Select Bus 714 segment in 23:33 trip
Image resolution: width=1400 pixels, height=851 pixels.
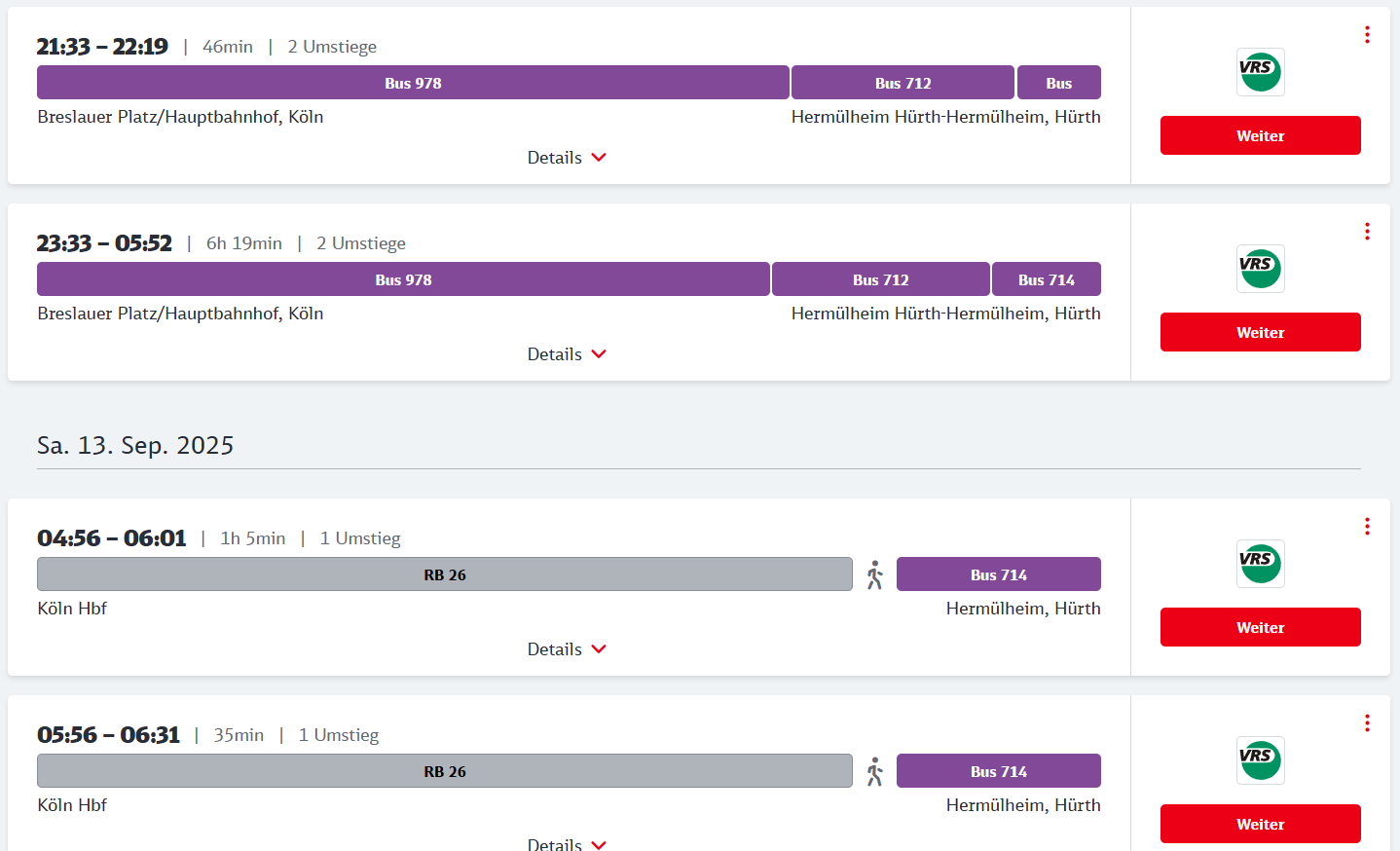[x=1046, y=279]
